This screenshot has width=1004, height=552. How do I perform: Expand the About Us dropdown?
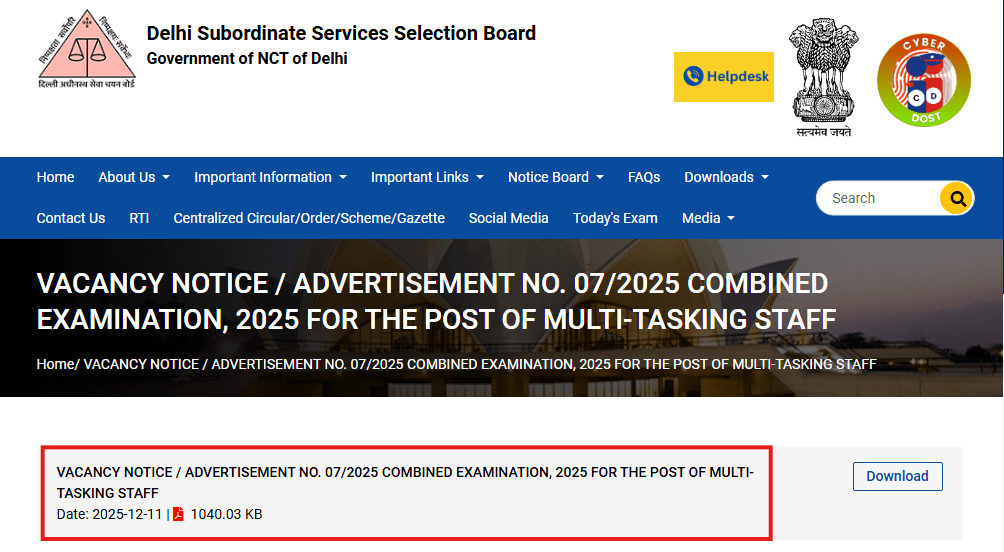pos(134,177)
